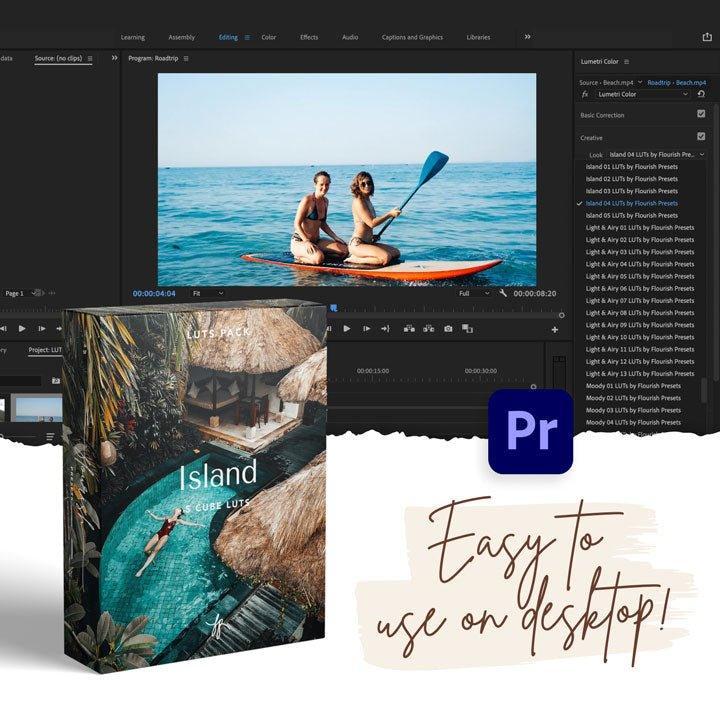Viewport: 720px width, 720px height.
Task: Disable the Basic Correction checkbox
Action: [x=701, y=114]
